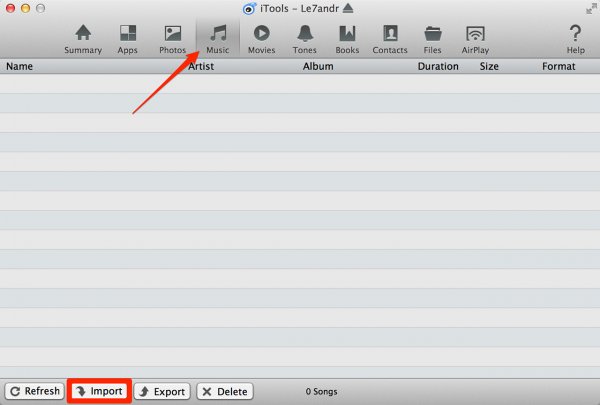Minimize the iTools window
This screenshot has width=600, height=405.
(x=25, y=8)
